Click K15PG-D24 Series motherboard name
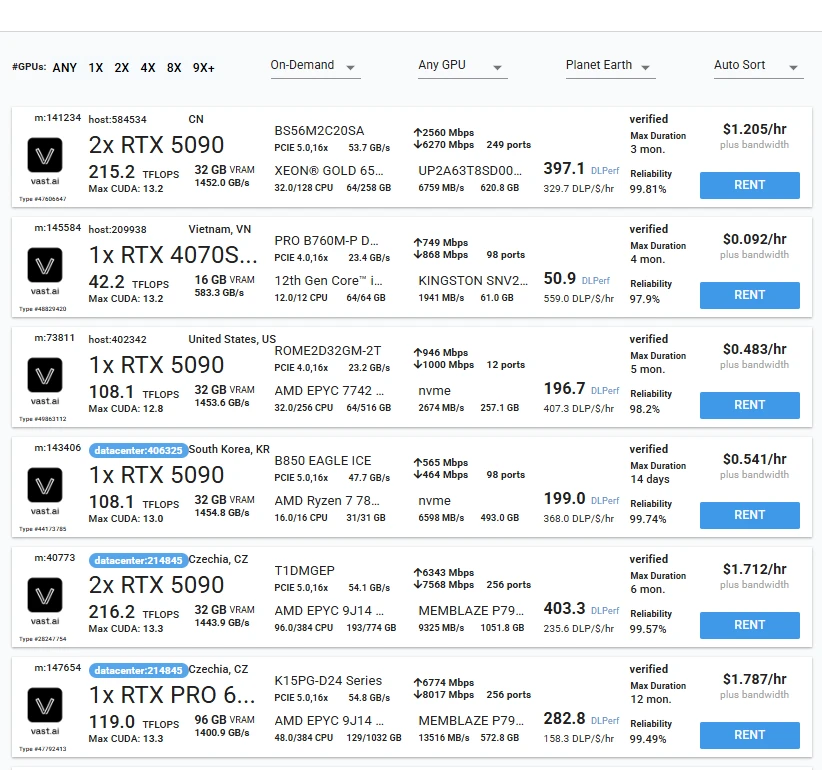The height and width of the screenshot is (770, 822). [x=328, y=681]
